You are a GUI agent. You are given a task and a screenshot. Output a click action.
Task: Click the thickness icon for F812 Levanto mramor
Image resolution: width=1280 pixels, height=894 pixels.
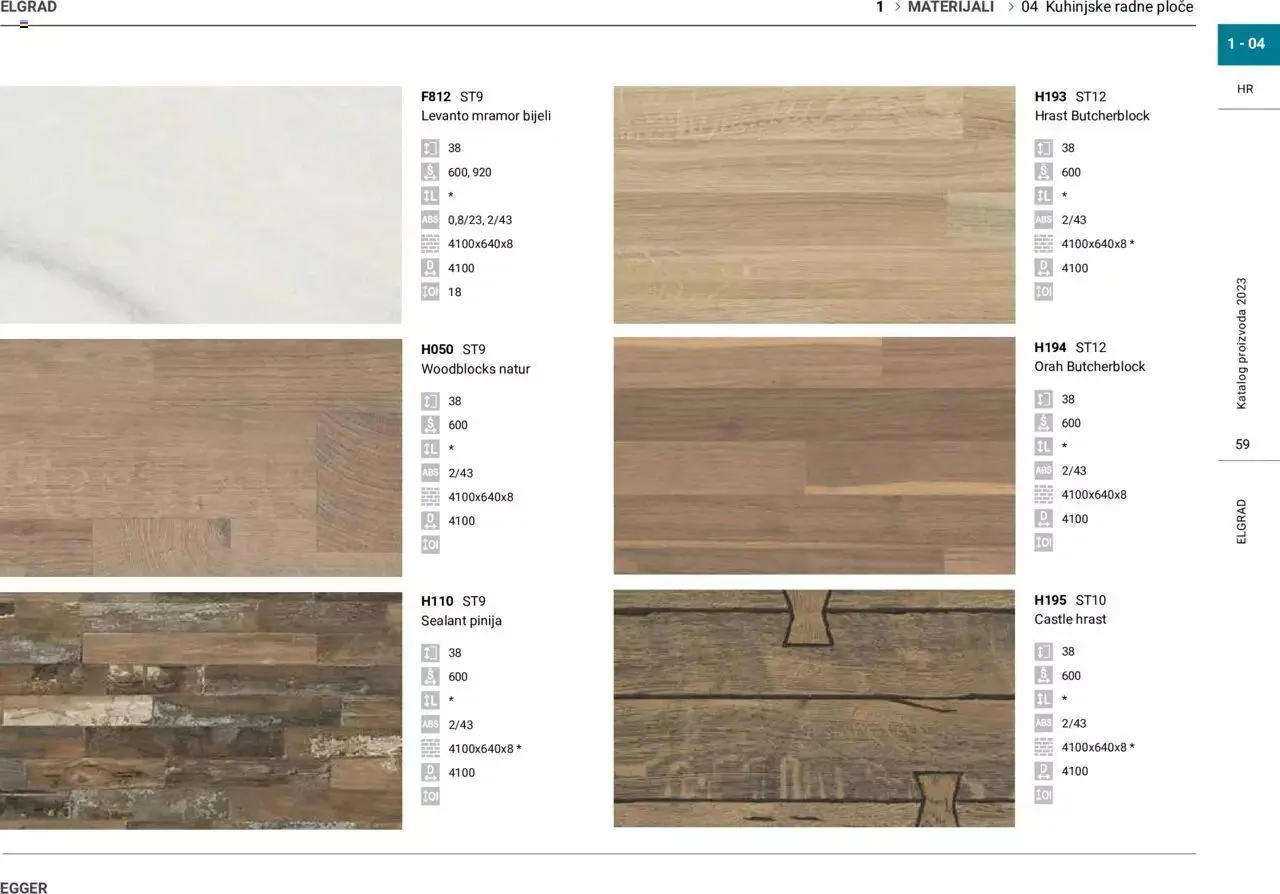pos(430,148)
